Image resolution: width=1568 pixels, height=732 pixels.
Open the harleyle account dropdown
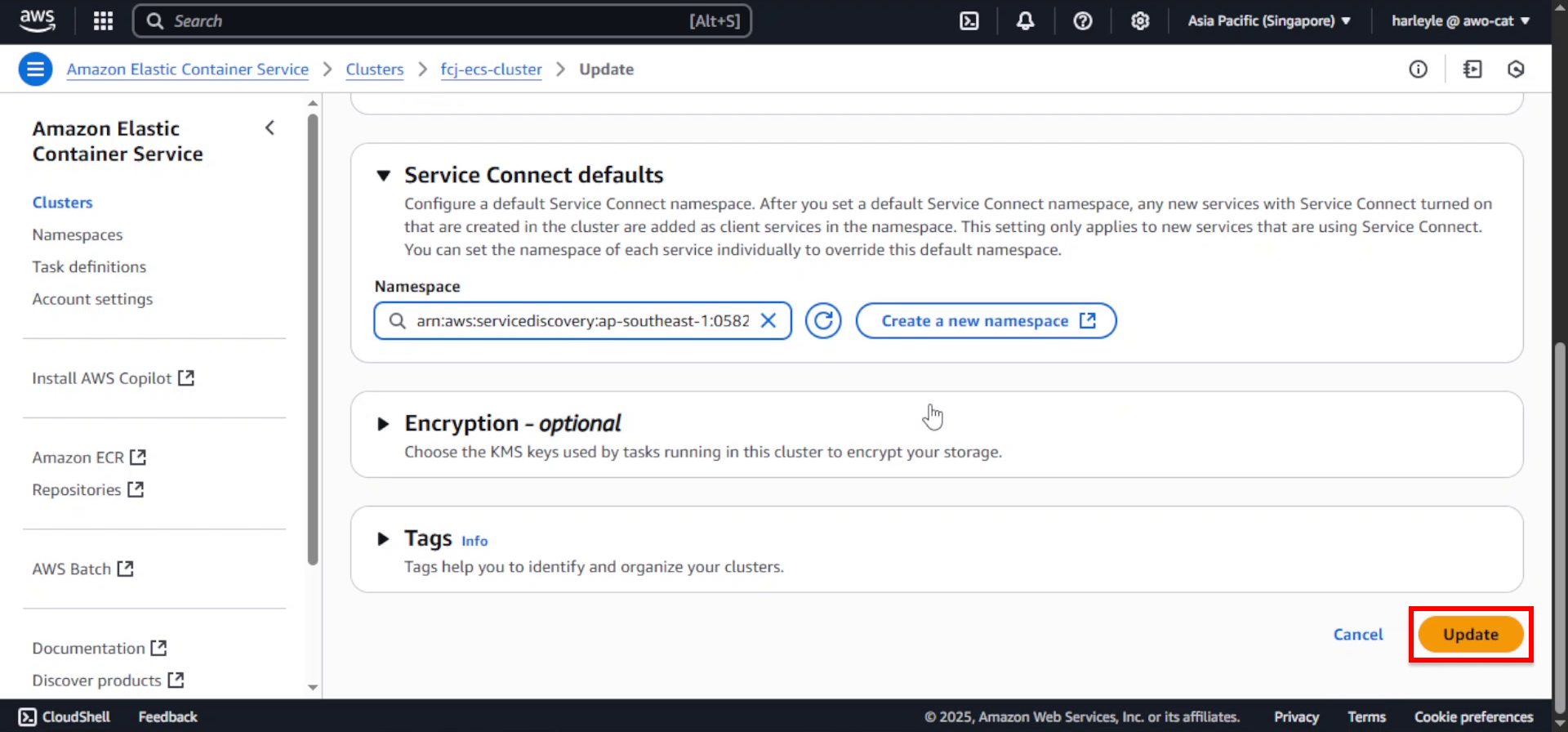[1460, 21]
